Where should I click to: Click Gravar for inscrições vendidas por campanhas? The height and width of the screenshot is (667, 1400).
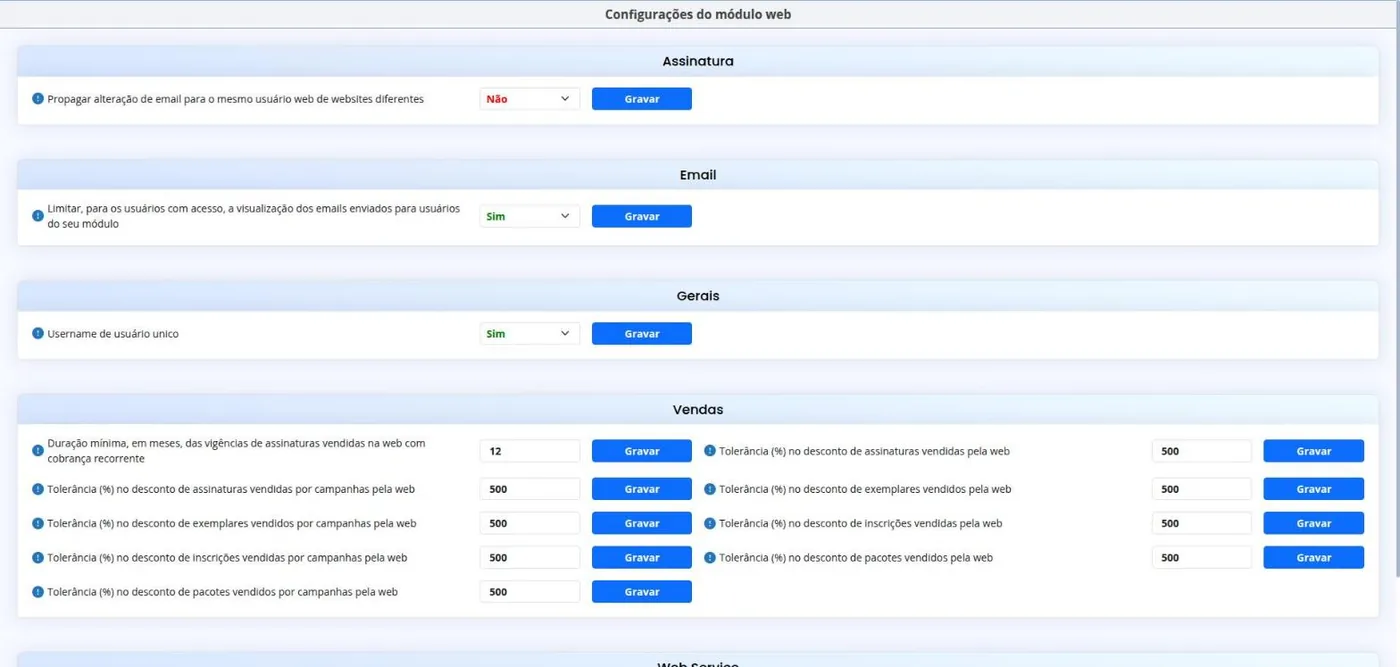pyautogui.click(x=642, y=557)
